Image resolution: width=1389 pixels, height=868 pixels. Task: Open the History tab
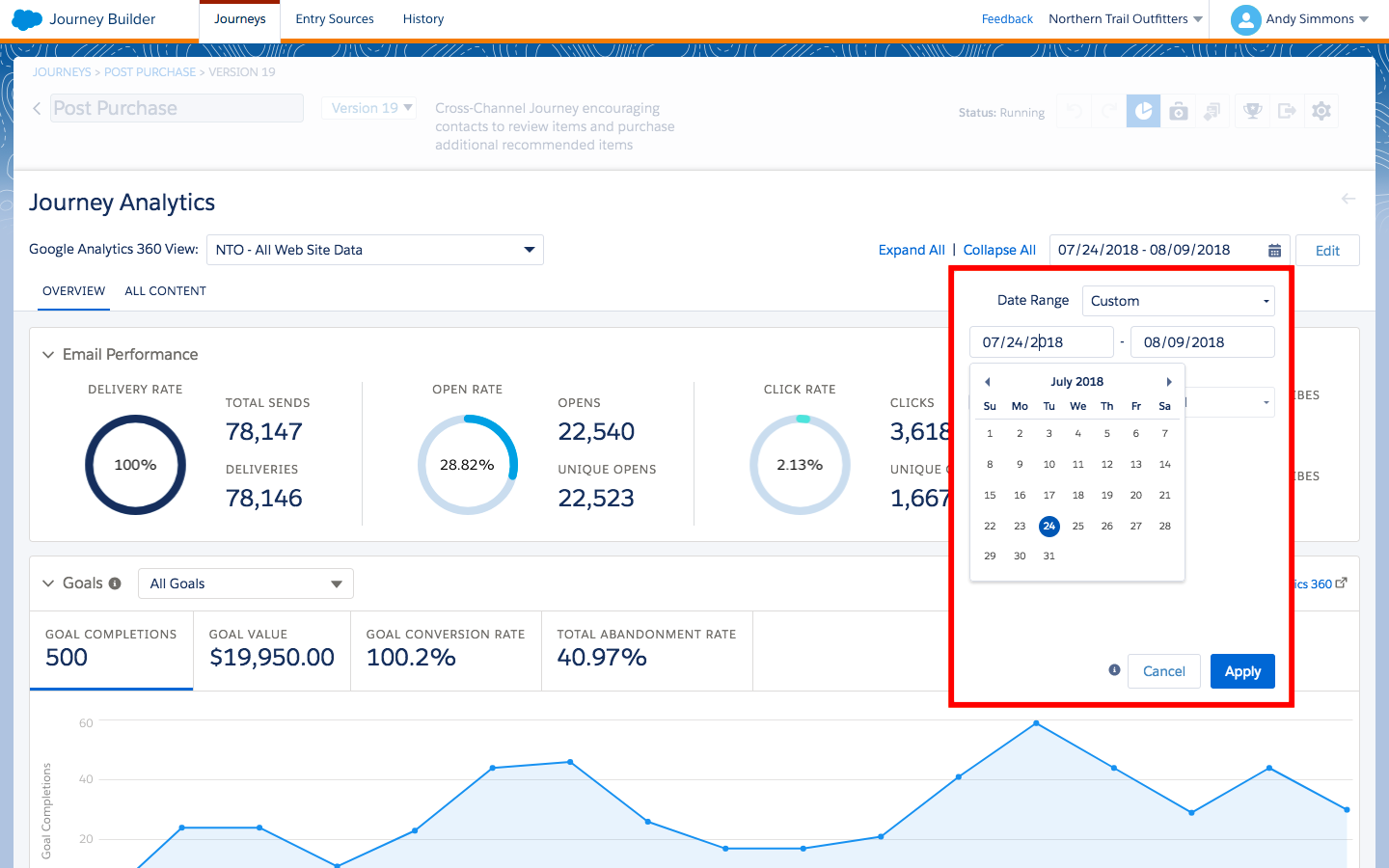[423, 19]
